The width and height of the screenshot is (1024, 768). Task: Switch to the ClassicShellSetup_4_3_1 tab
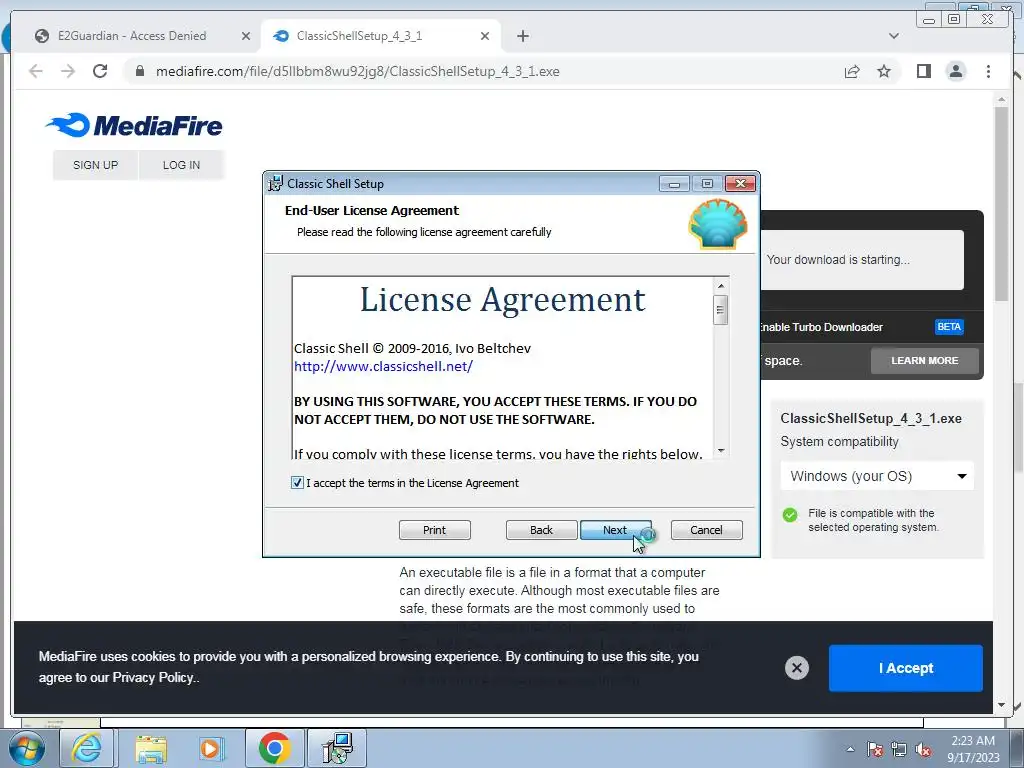pos(381,36)
